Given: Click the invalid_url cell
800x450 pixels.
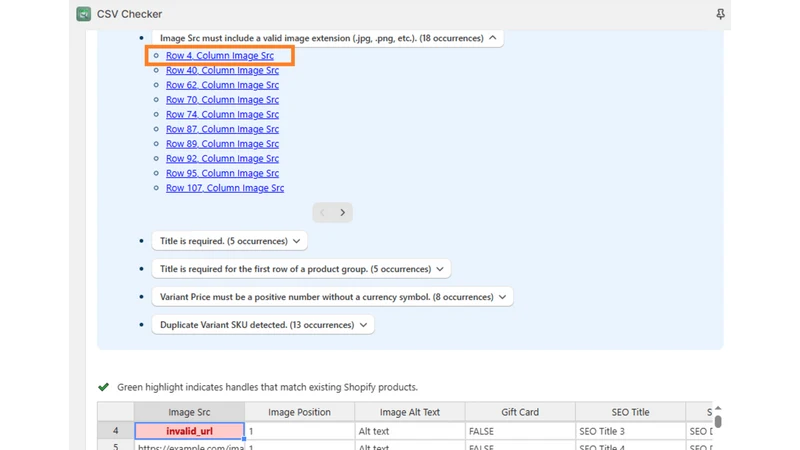Looking at the screenshot, I should click(x=189, y=431).
